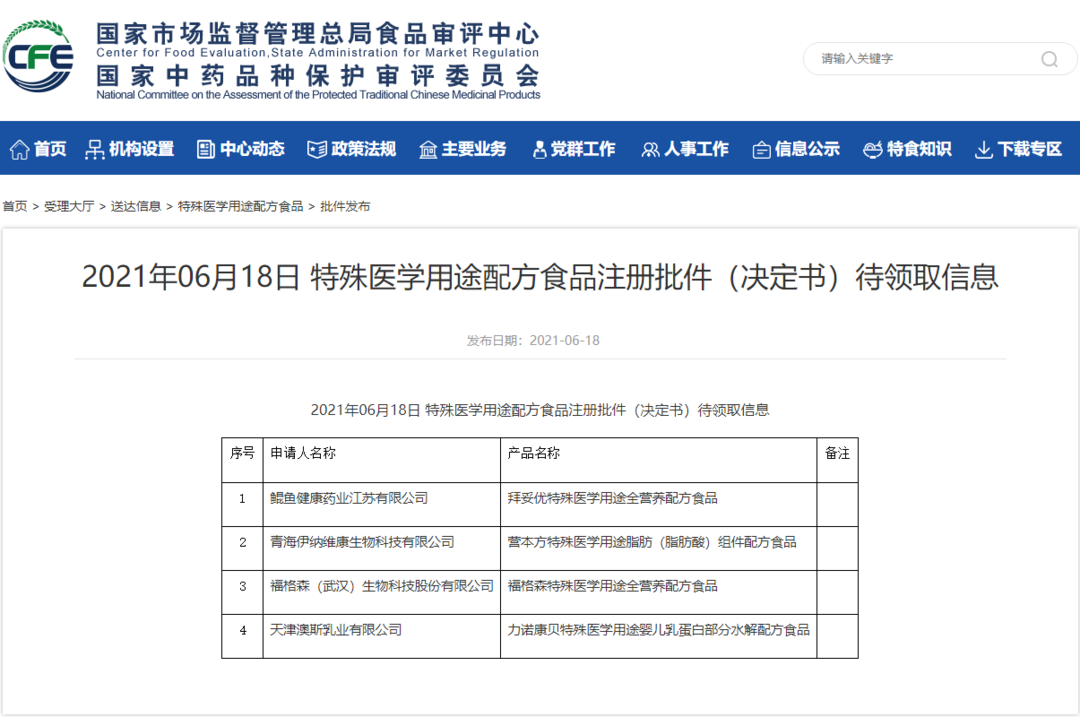Open the 中心动态 menu item
Viewport: 1080px width, 717px height.
point(252,149)
